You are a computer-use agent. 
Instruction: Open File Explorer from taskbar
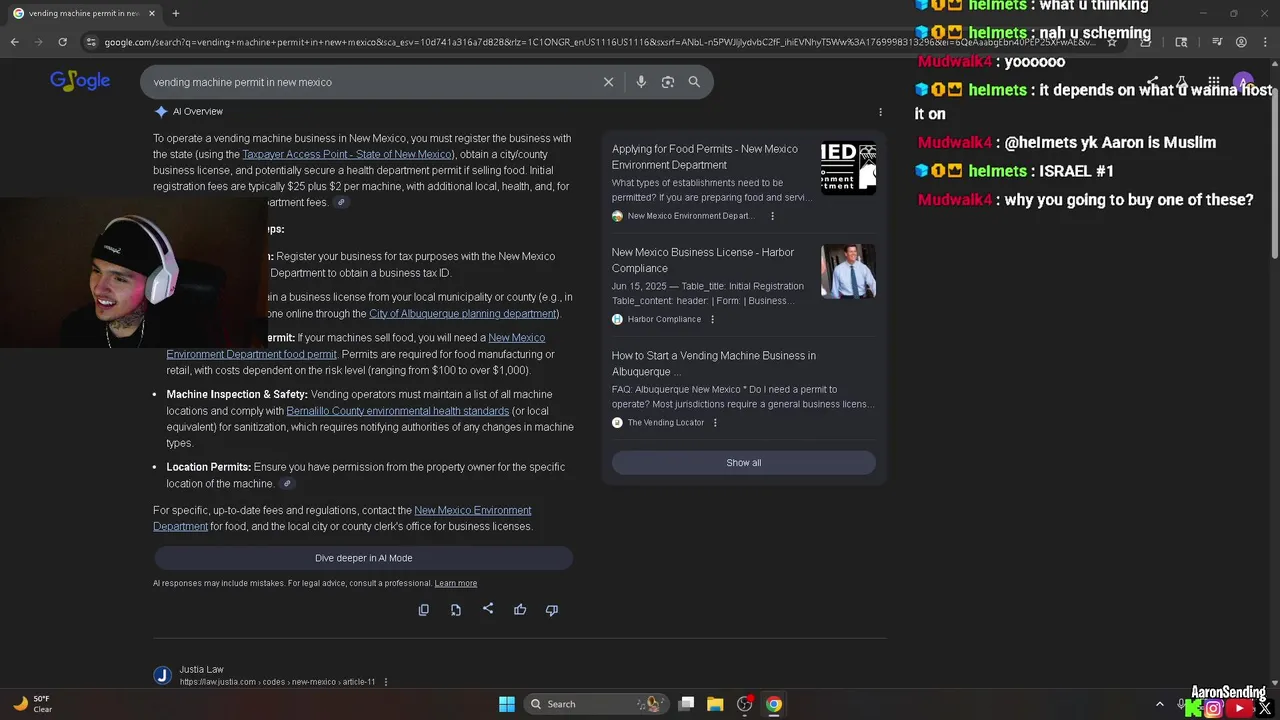715,704
